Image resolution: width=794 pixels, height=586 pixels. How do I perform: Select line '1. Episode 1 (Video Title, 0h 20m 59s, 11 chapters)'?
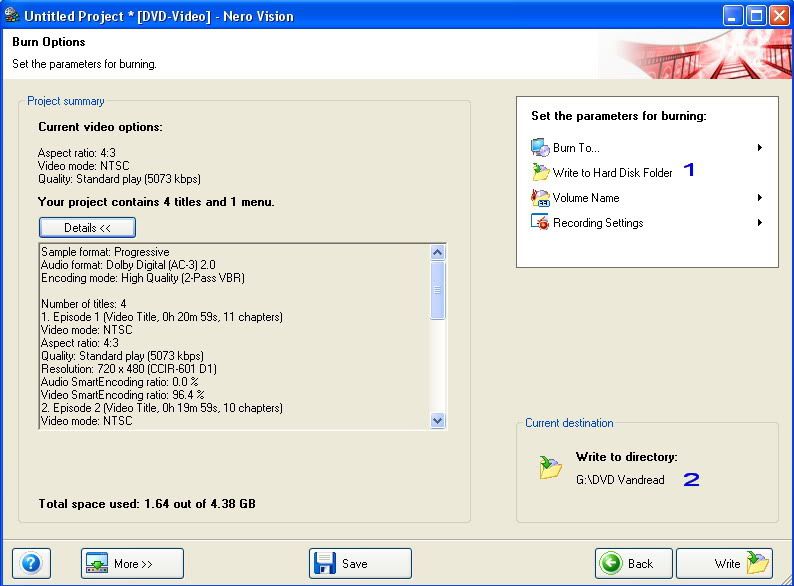(x=162, y=317)
